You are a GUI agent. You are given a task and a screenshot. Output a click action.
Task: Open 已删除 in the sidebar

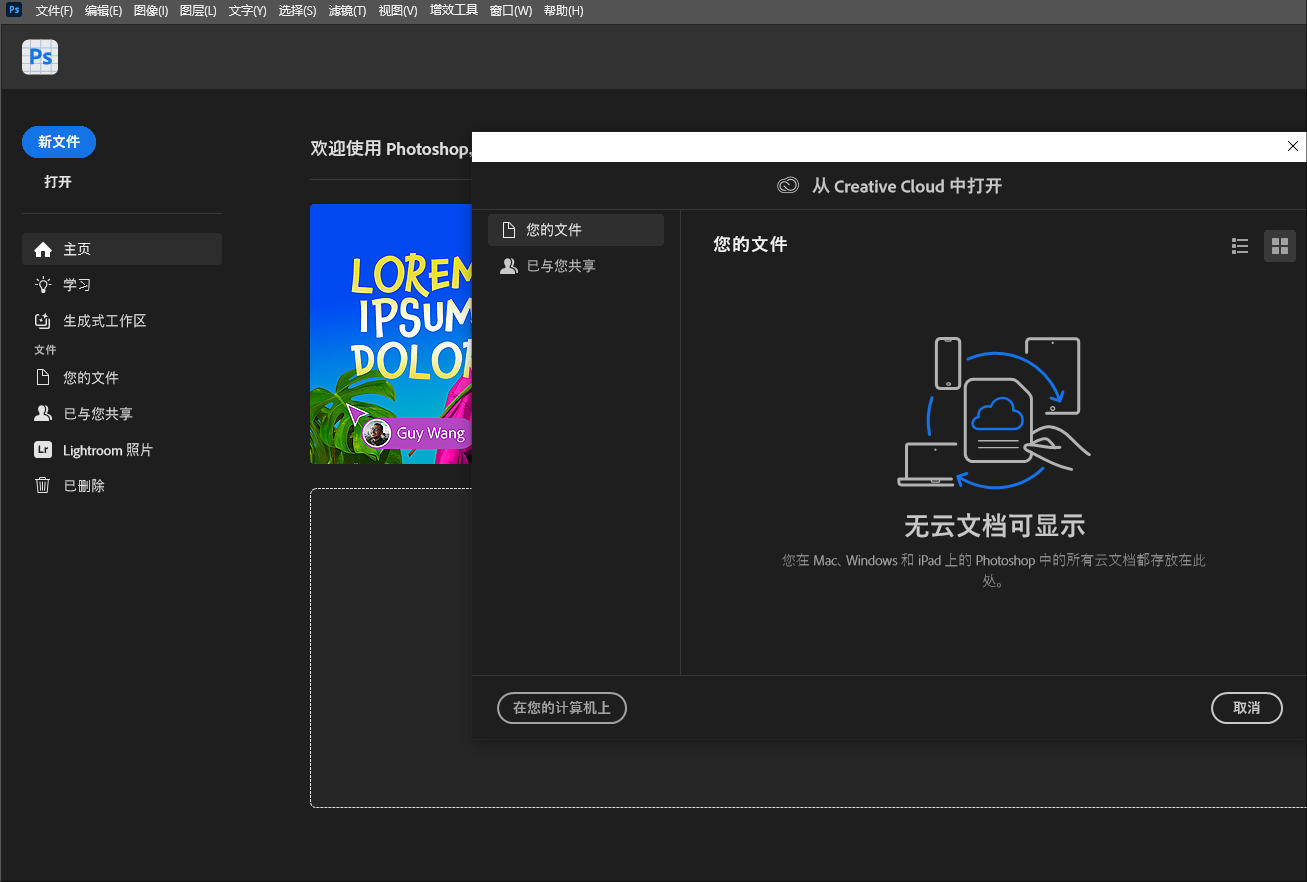point(122,486)
